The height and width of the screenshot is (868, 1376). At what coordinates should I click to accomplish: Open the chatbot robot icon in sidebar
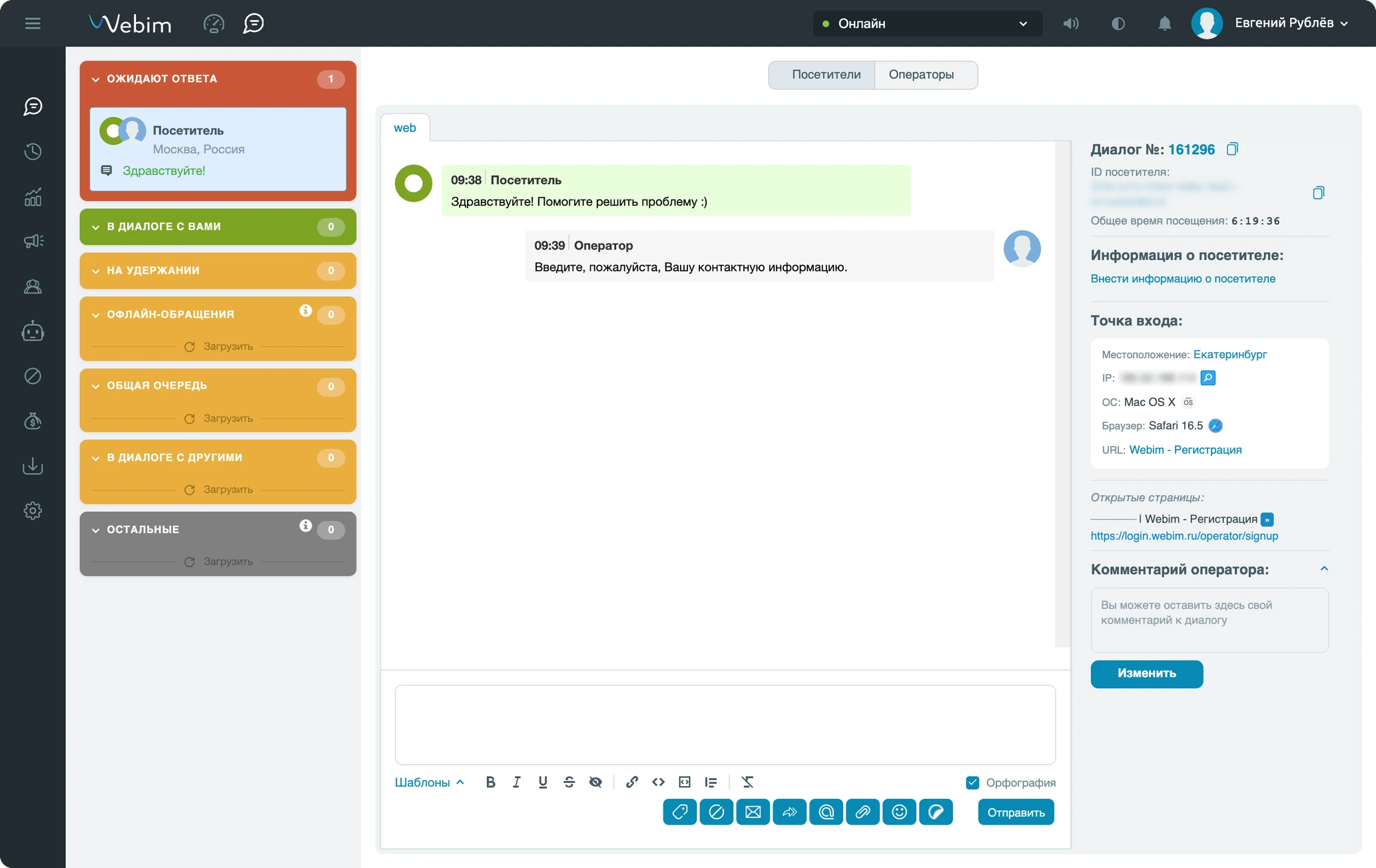[33, 331]
